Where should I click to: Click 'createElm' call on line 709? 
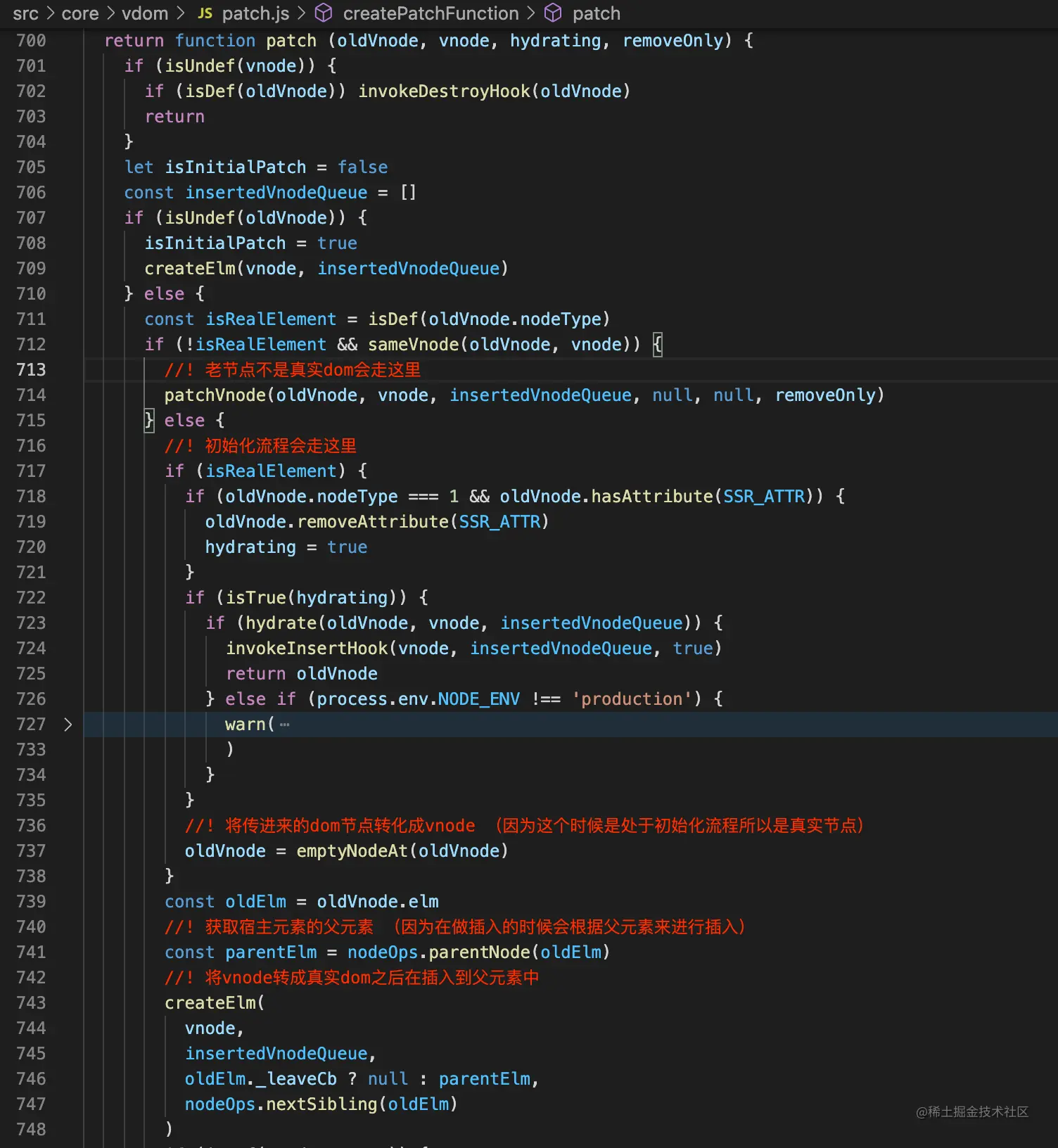pyautogui.click(x=190, y=269)
